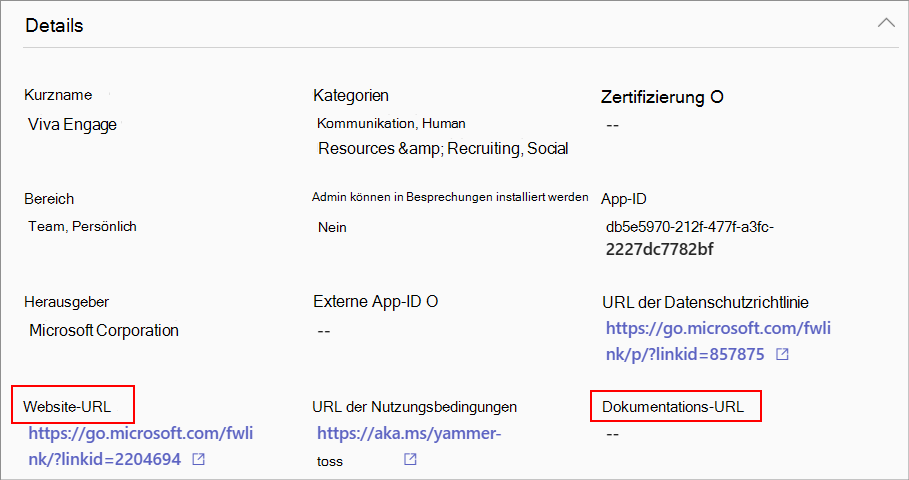Click the Details section heading
The height and width of the screenshot is (480, 909).
click(x=54, y=26)
